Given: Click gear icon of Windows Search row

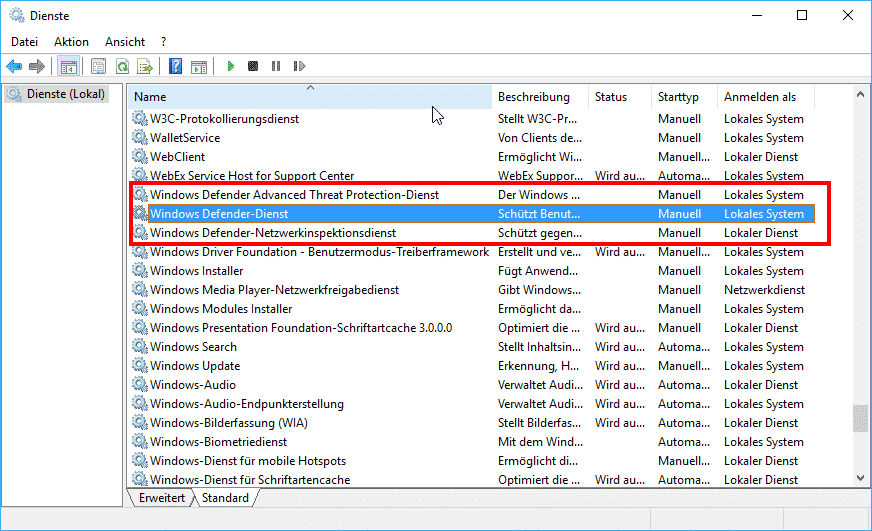Looking at the screenshot, I should point(140,346).
